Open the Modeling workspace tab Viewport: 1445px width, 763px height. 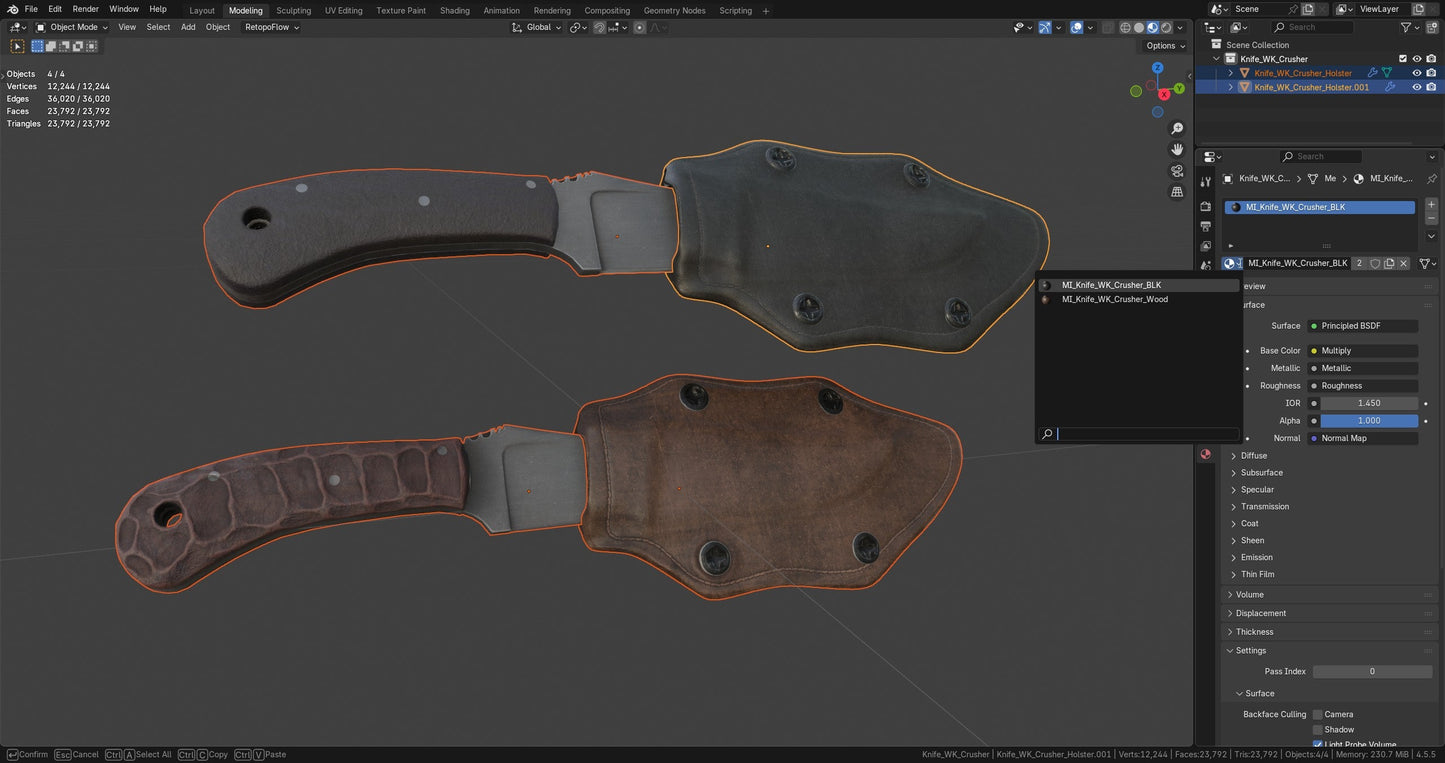pos(245,10)
